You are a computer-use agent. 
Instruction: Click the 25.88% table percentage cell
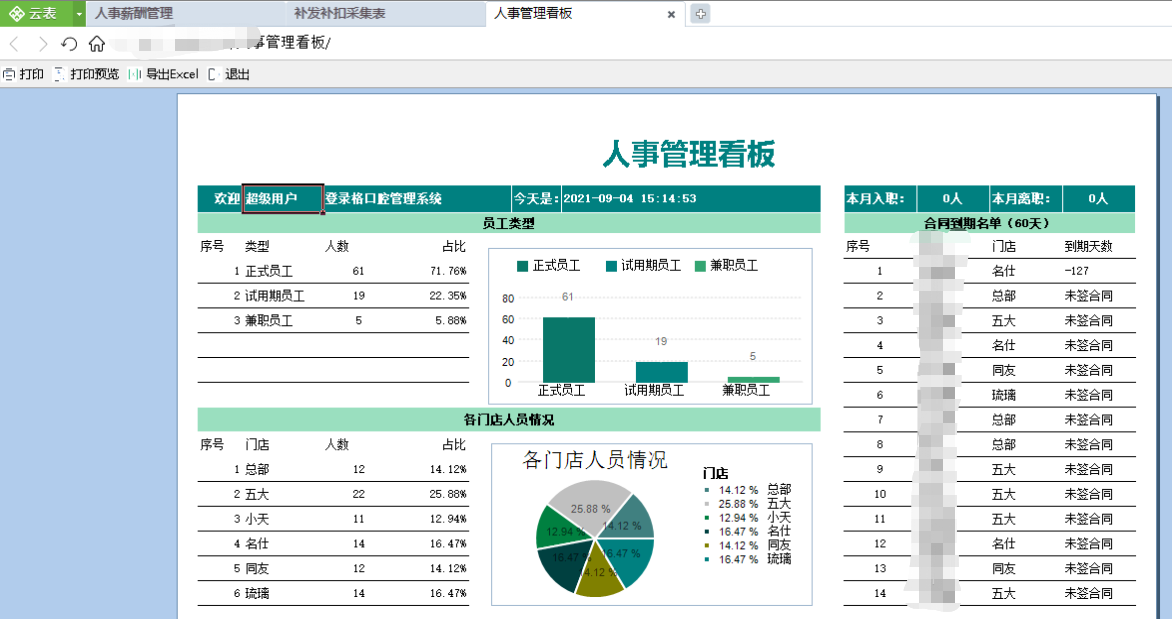(448, 494)
